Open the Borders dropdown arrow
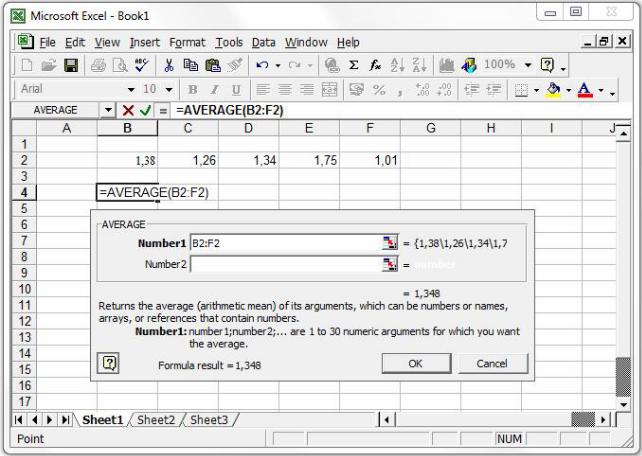 (x=536, y=90)
